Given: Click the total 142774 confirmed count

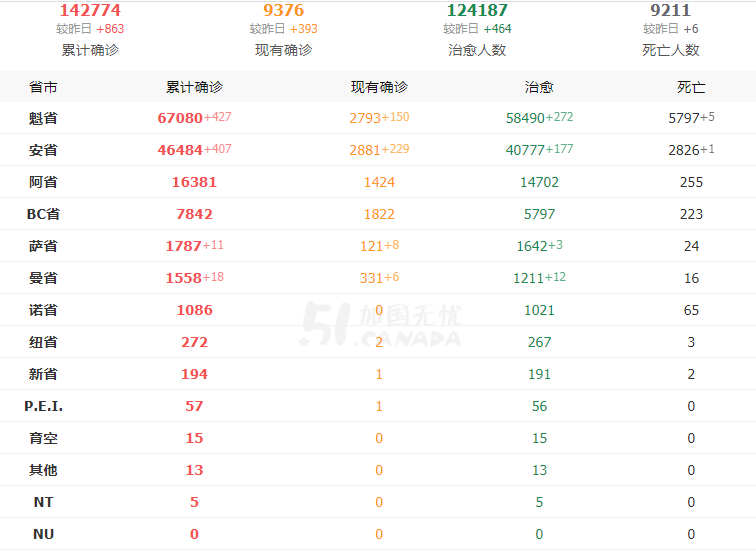Looking at the screenshot, I should click(x=90, y=10).
